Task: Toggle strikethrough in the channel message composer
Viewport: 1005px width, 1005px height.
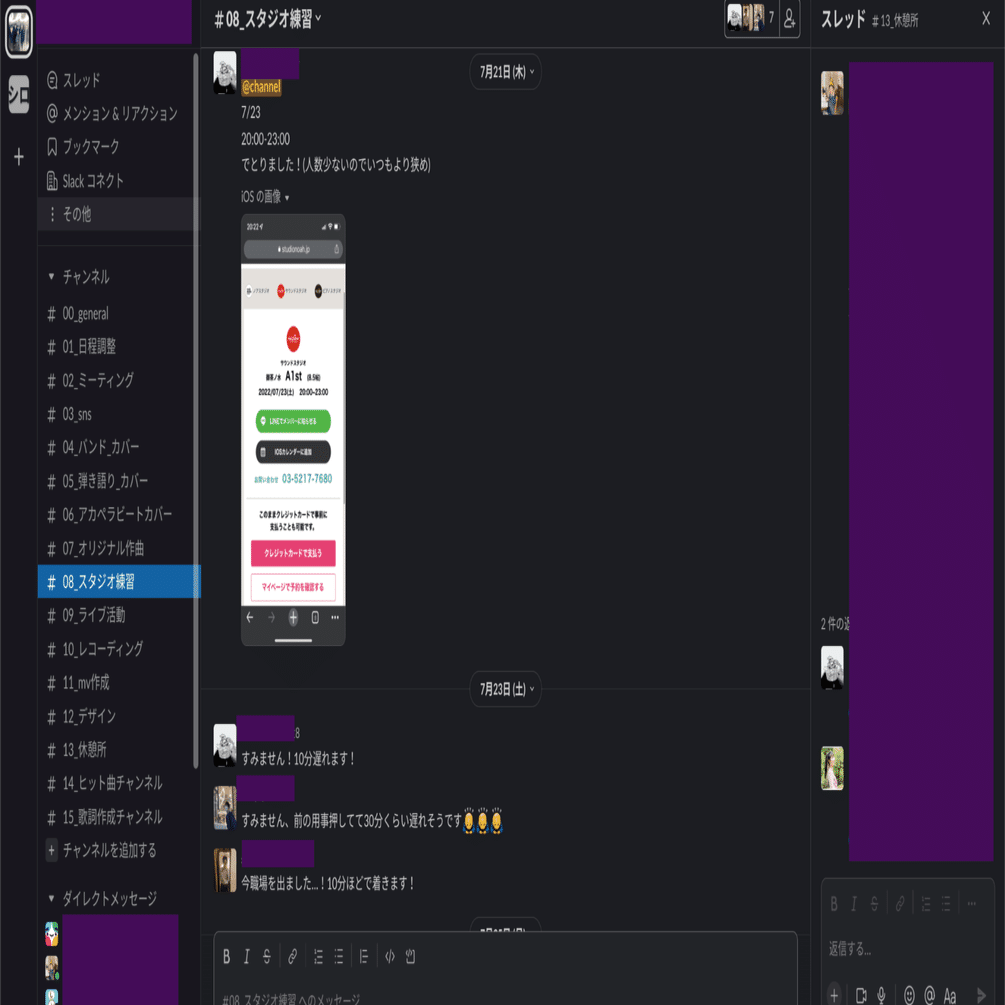Action: tap(267, 956)
